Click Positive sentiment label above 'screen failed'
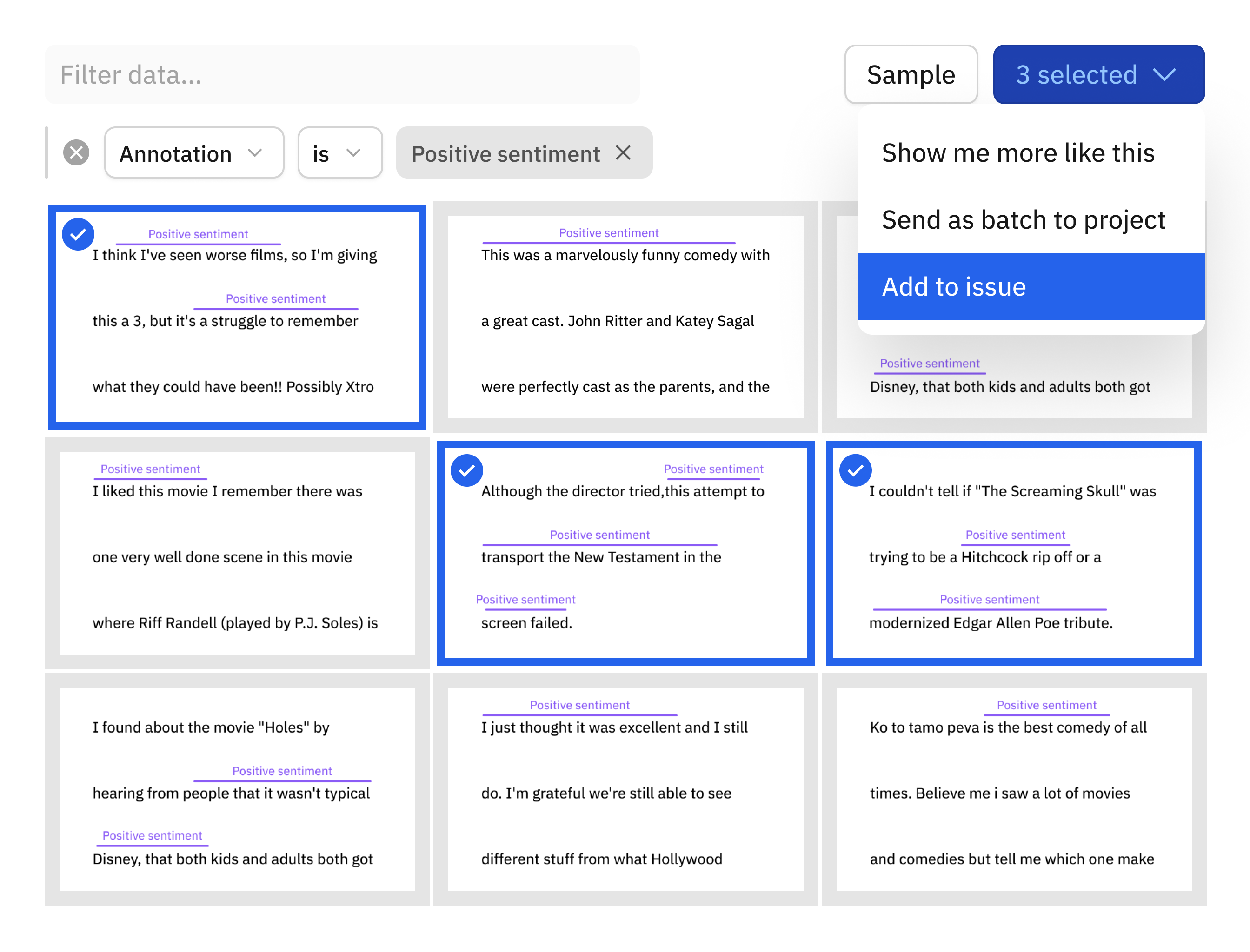Viewport: 1250px width, 952px height. 525,599
